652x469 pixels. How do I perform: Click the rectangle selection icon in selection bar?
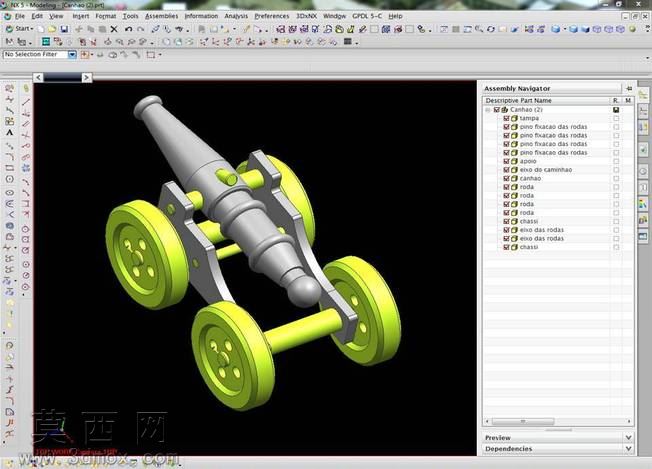pos(151,54)
